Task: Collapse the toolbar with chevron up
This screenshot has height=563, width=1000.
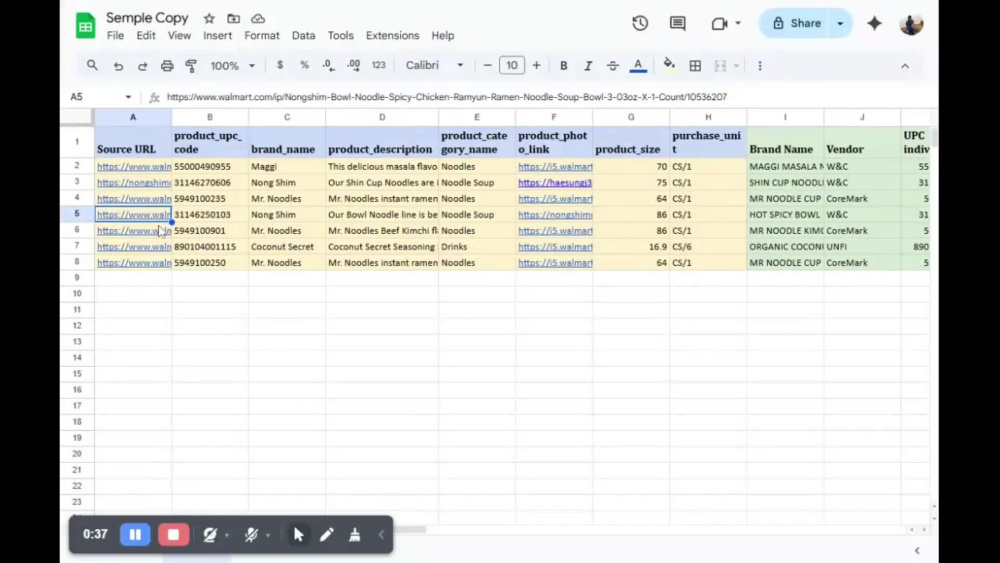Action: pyautogui.click(x=904, y=66)
